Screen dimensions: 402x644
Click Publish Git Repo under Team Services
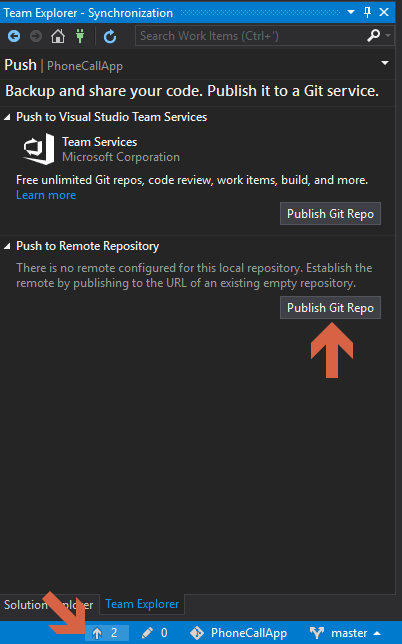(330, 214)
